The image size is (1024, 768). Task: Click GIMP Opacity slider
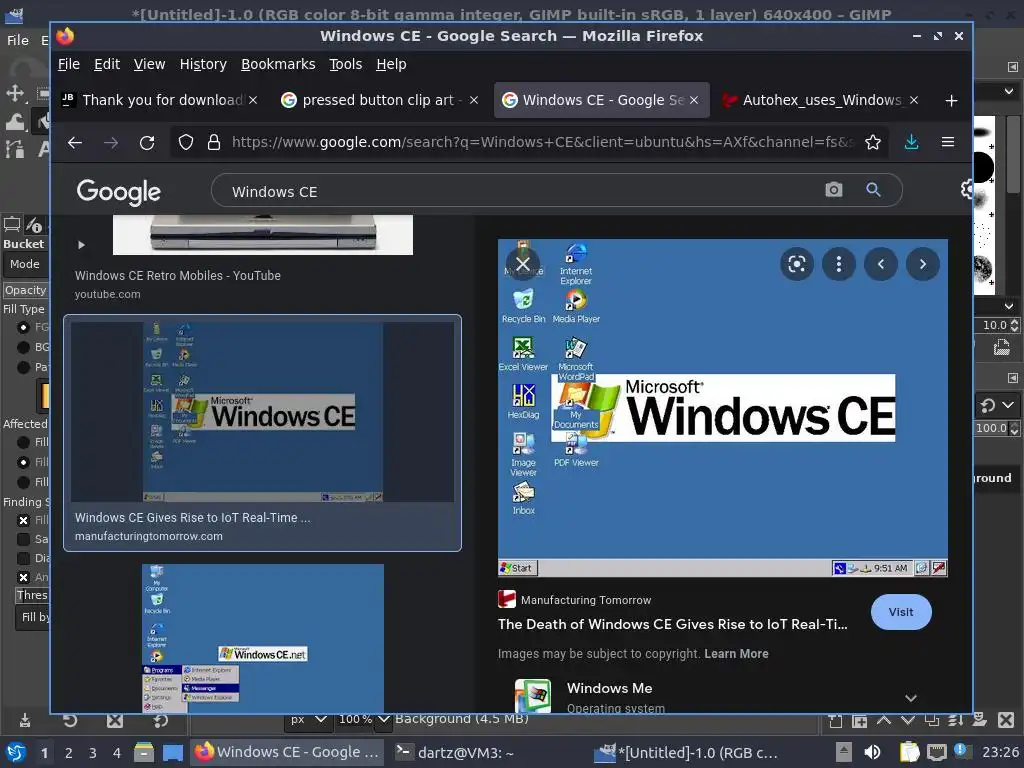[26, 290]
